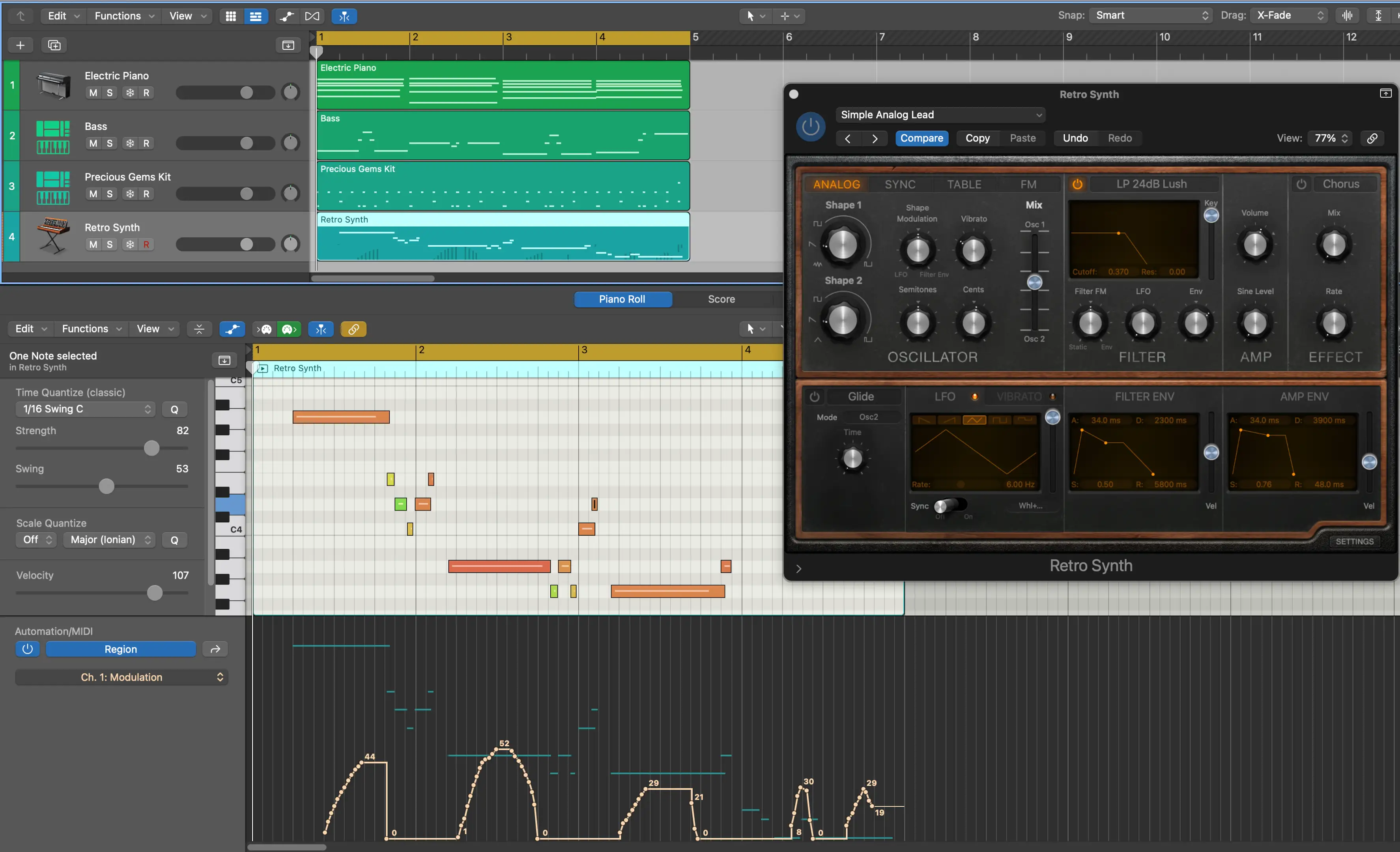
Task: Adjust the Velocity slider handle
Action: click(x=155, y=593)
